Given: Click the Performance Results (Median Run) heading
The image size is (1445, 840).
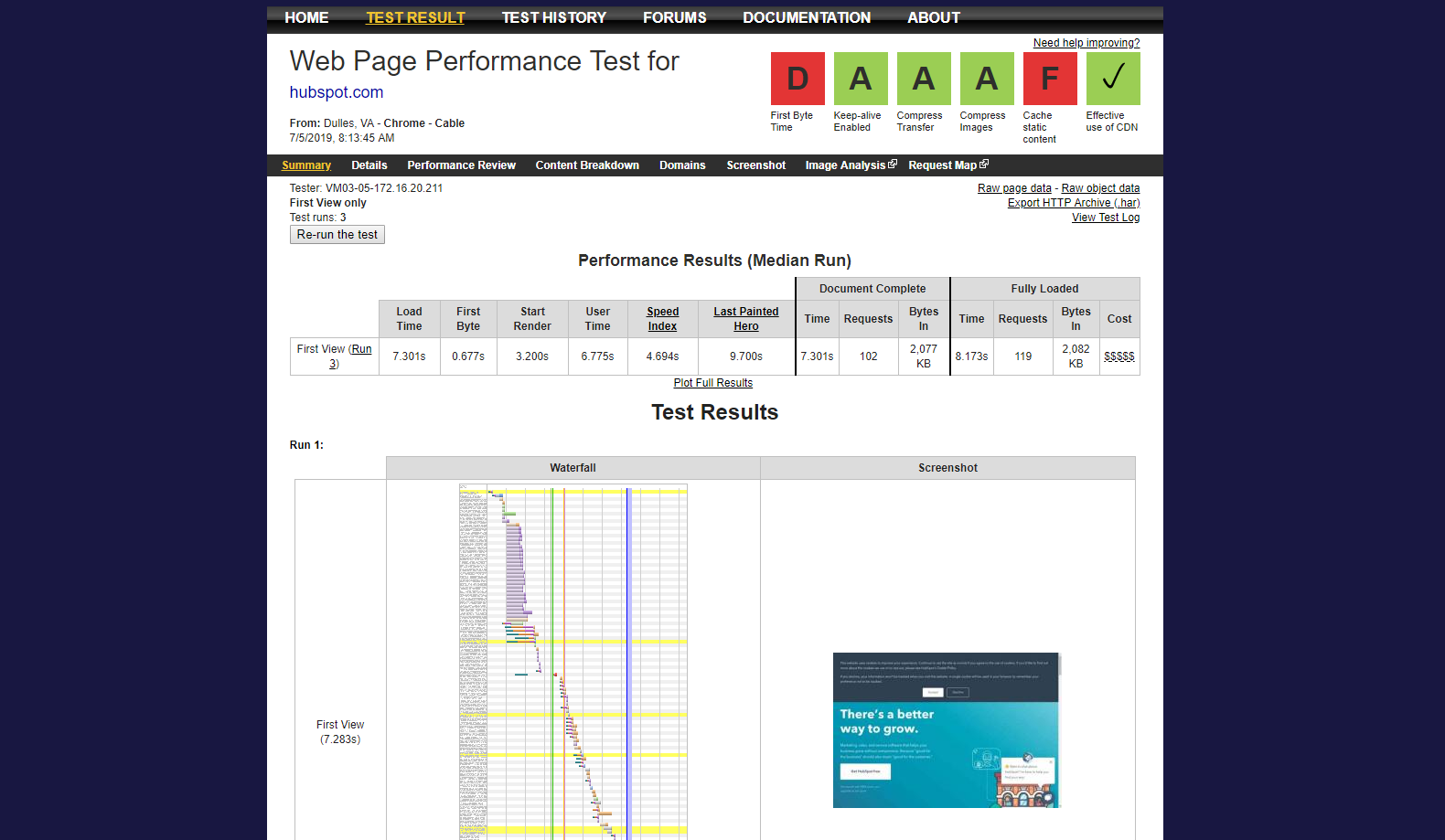Looking at the screenshot, I should (714, 261).
